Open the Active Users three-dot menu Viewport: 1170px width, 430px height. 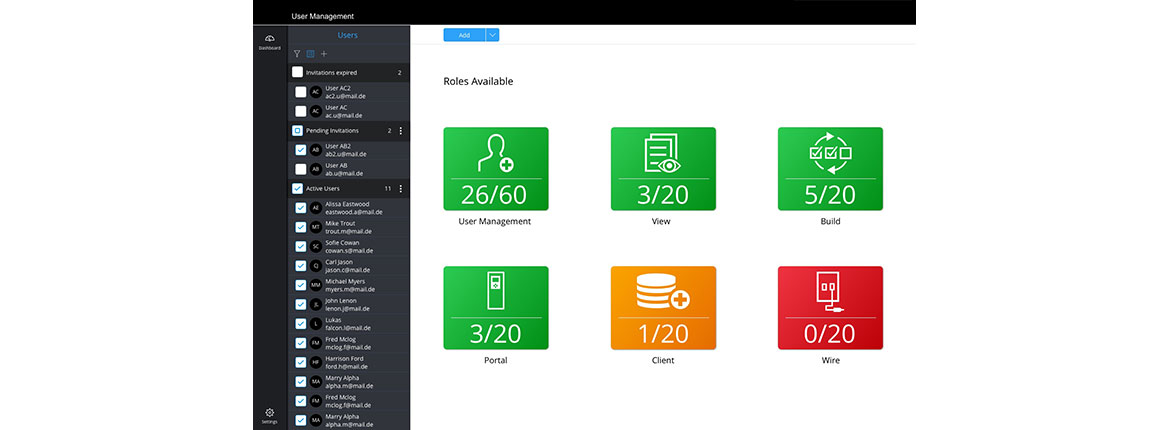click(x=401, y=189)
